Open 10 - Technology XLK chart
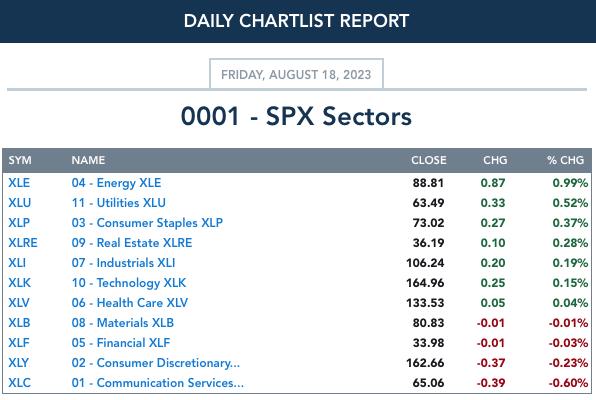 point(129,283)
